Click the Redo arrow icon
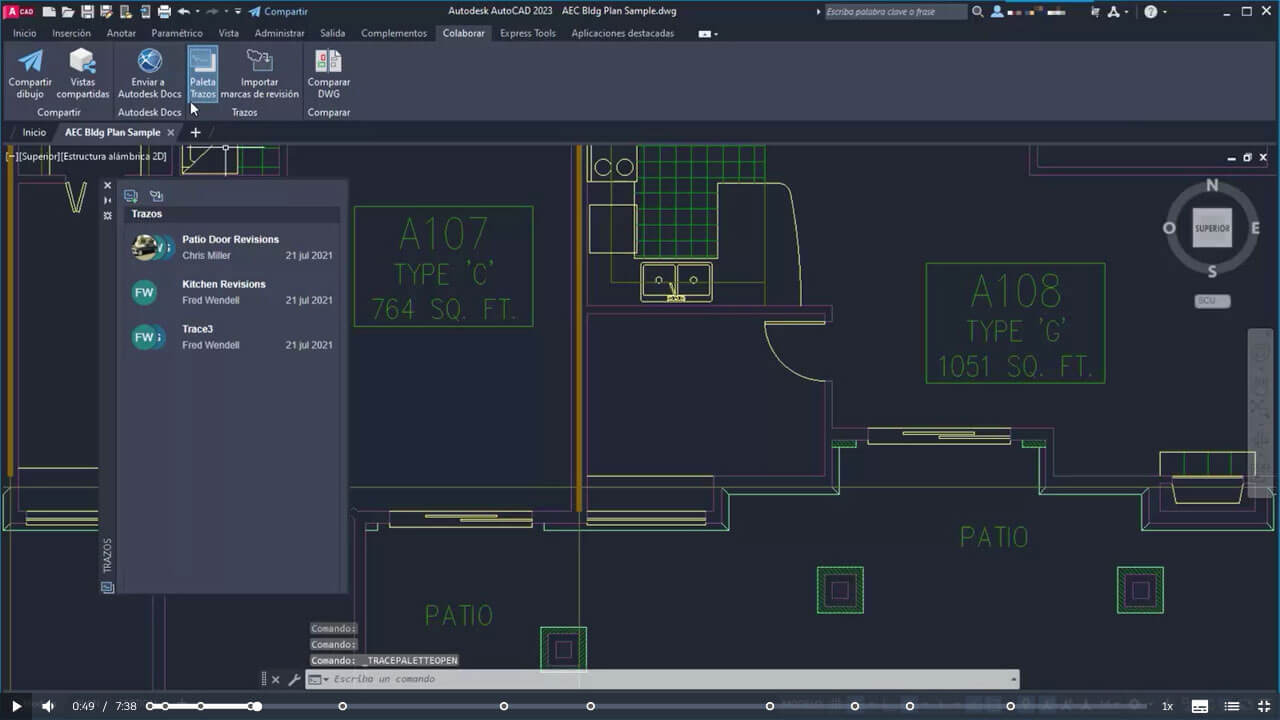The image size is (1280, 720). 212,12
